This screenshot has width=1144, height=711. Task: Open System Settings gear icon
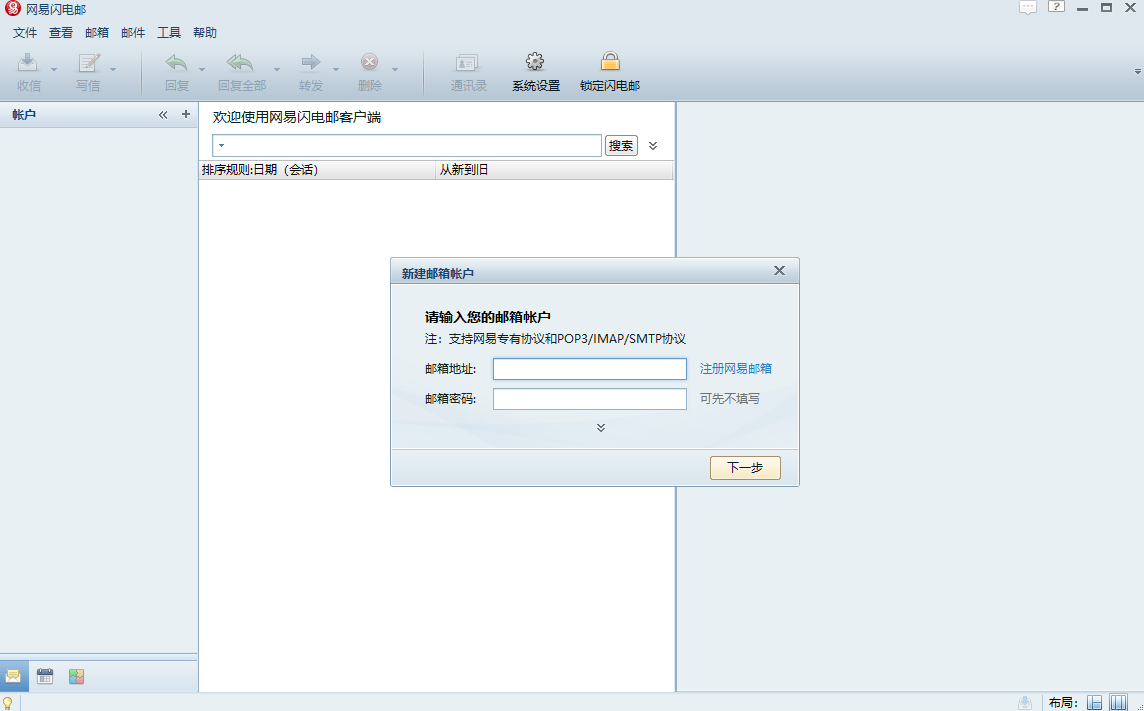click(535, 63)
